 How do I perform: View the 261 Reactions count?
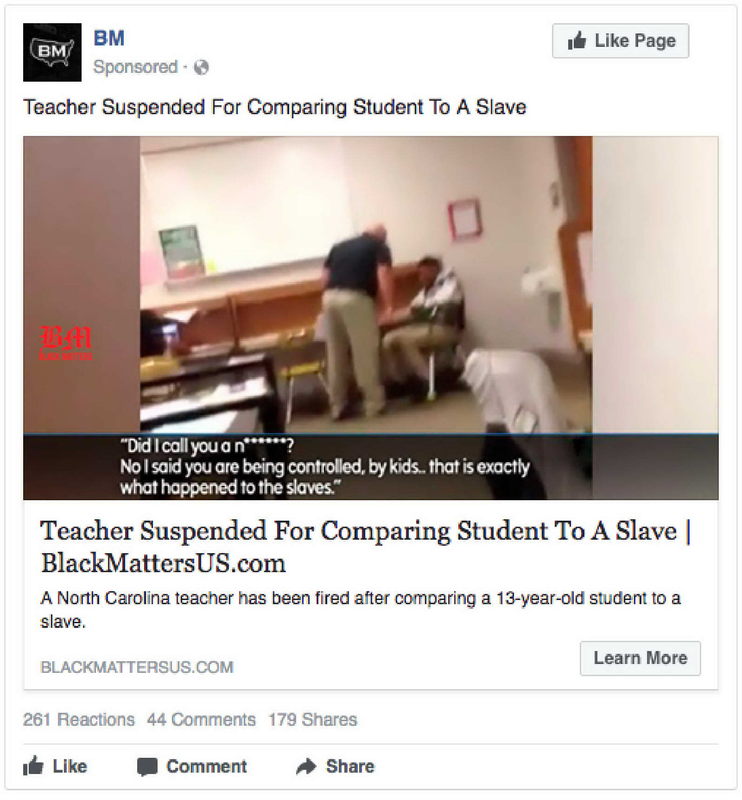tap(79, 719)
